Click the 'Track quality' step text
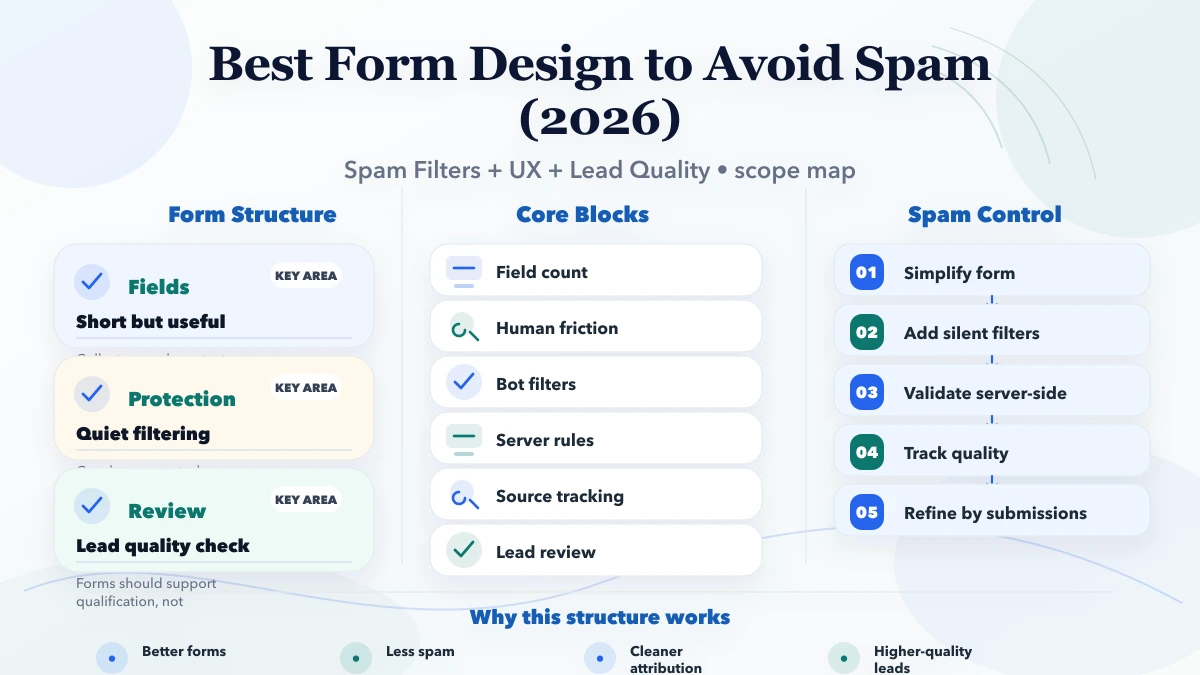 [x=956, y=453]
